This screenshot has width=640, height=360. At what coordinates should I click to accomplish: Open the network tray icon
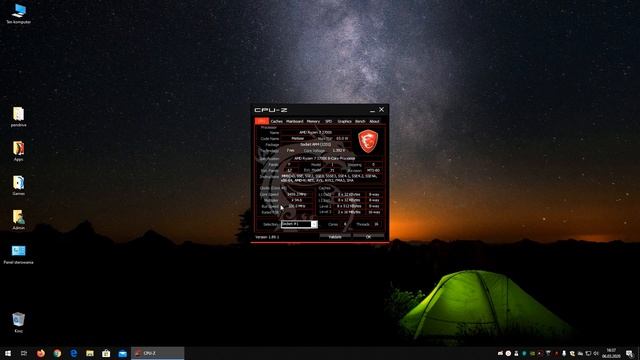pos(588,353)
